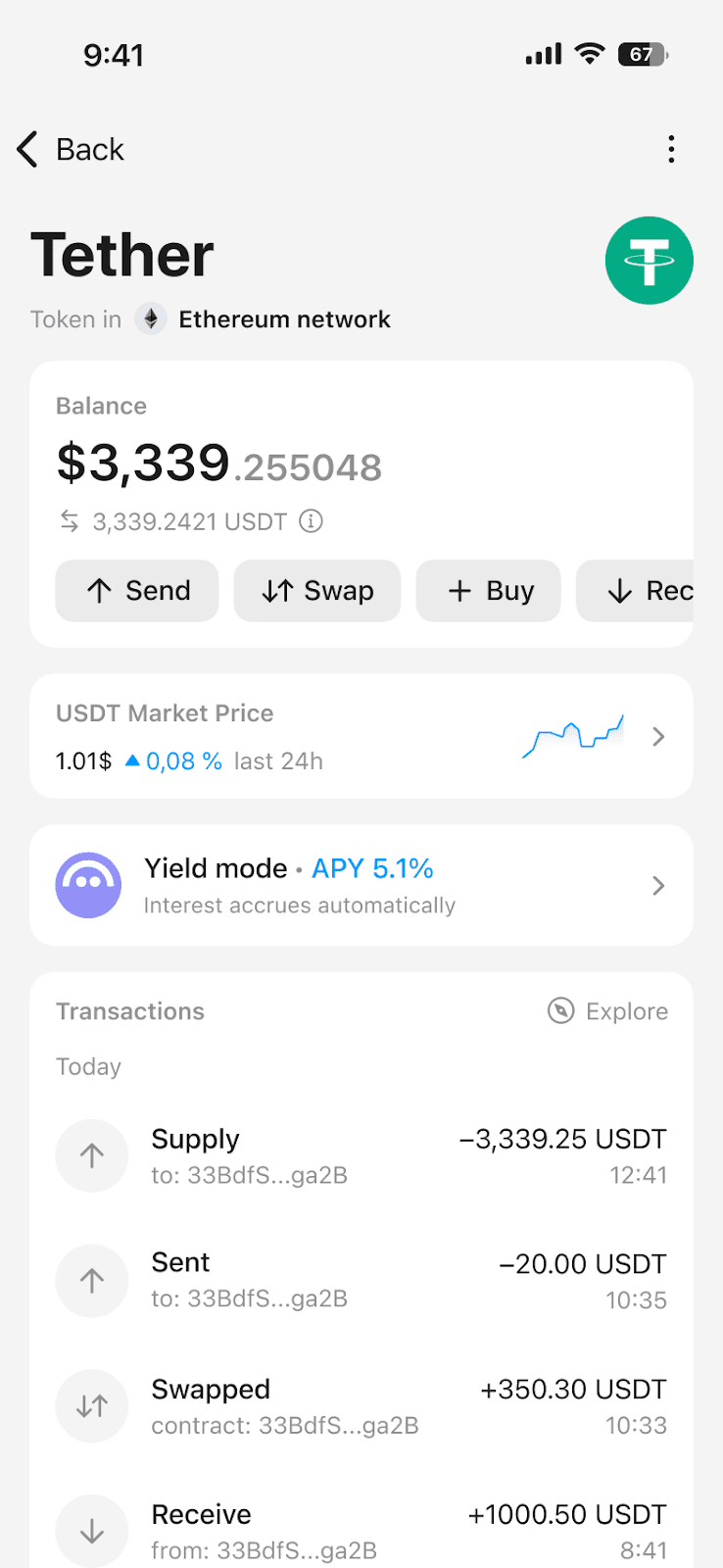
Task: Open the three-dot more options menu
Action: coord(671,149)
